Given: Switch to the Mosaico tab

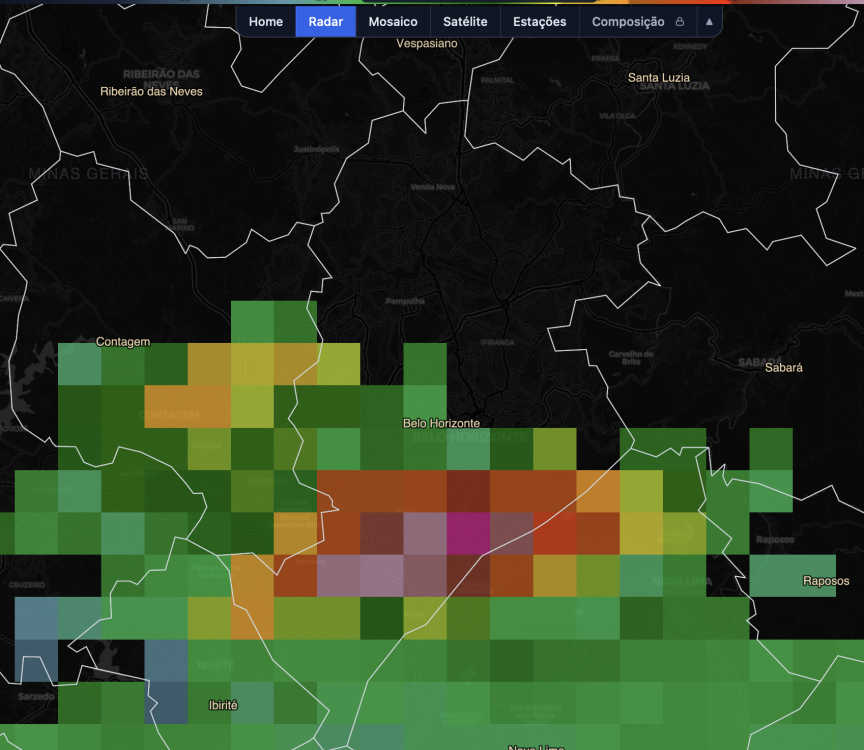Looking at the screenshot, I should point(393,21).
